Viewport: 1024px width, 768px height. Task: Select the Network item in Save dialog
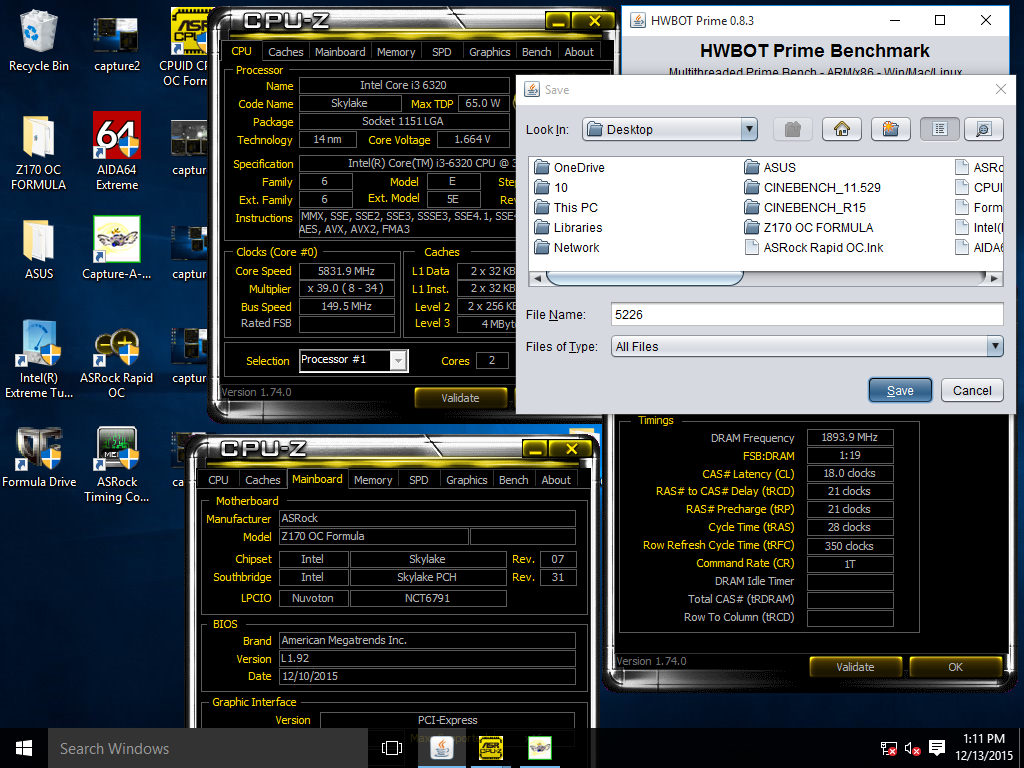coord(567,248)
